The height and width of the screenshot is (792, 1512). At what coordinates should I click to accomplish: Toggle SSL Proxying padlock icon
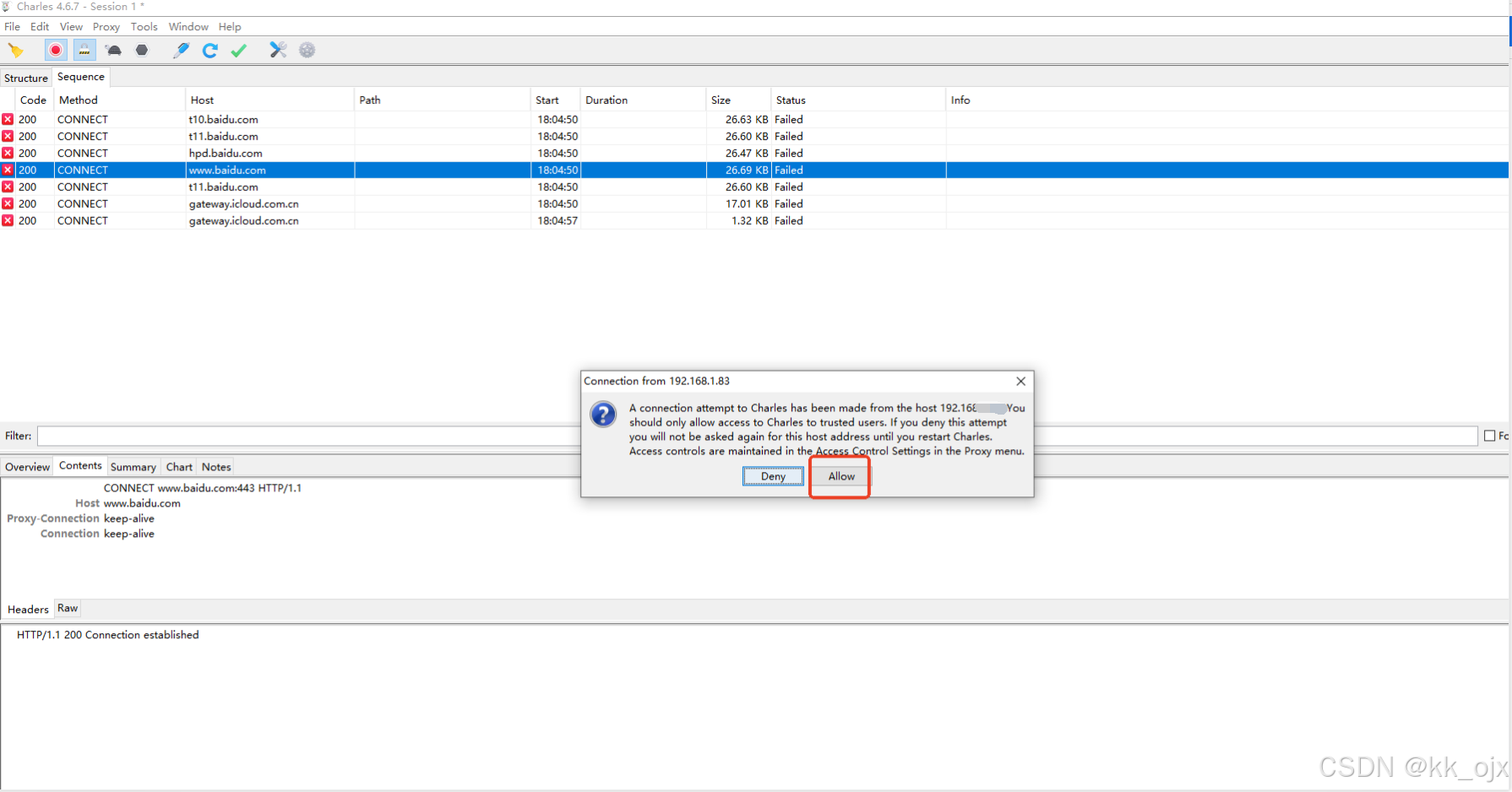(x=84, y=51)
